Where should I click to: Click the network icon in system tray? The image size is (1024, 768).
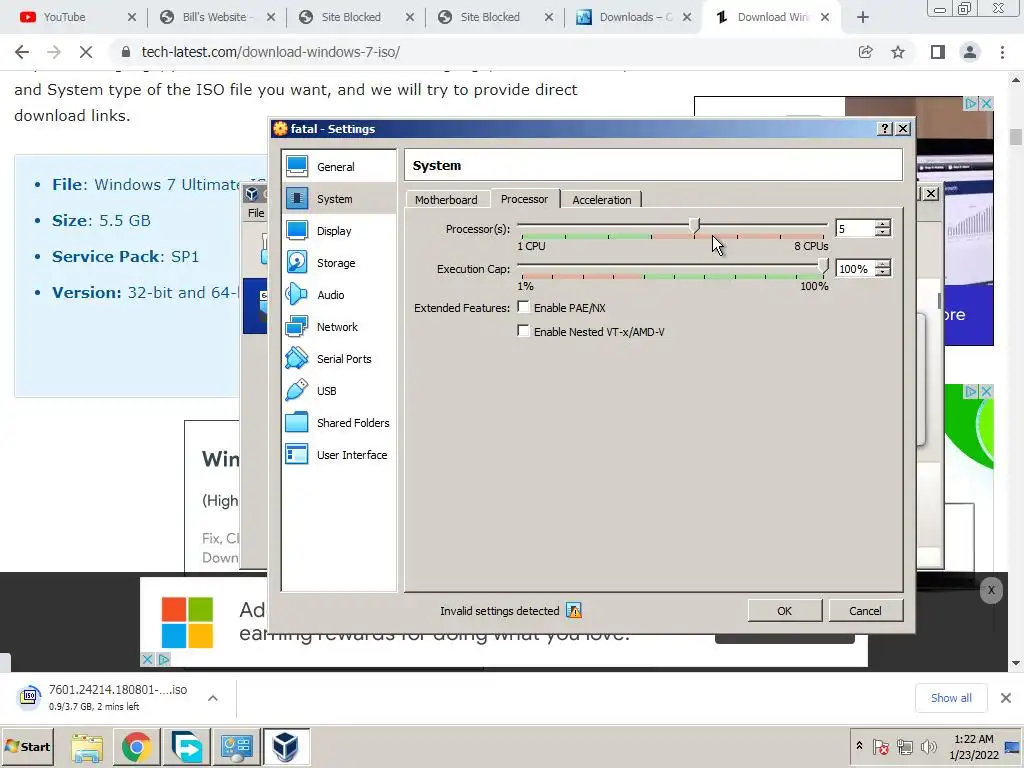pyautogui.click(x=904, y=746)
